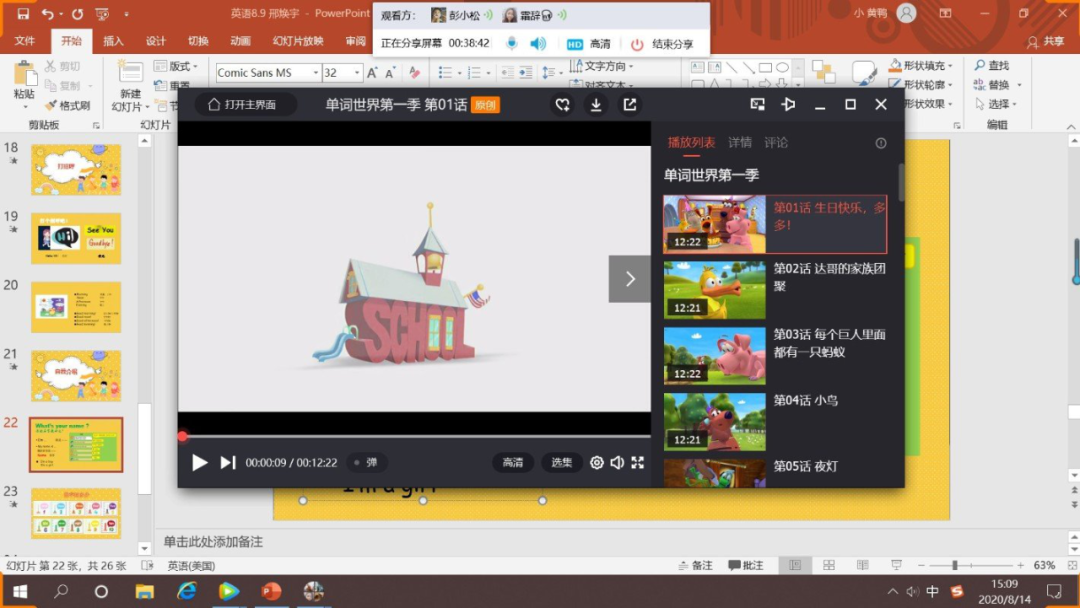The image size is (1080, 608).
Task: Open the 高清 quality selector
Action: 512,463
